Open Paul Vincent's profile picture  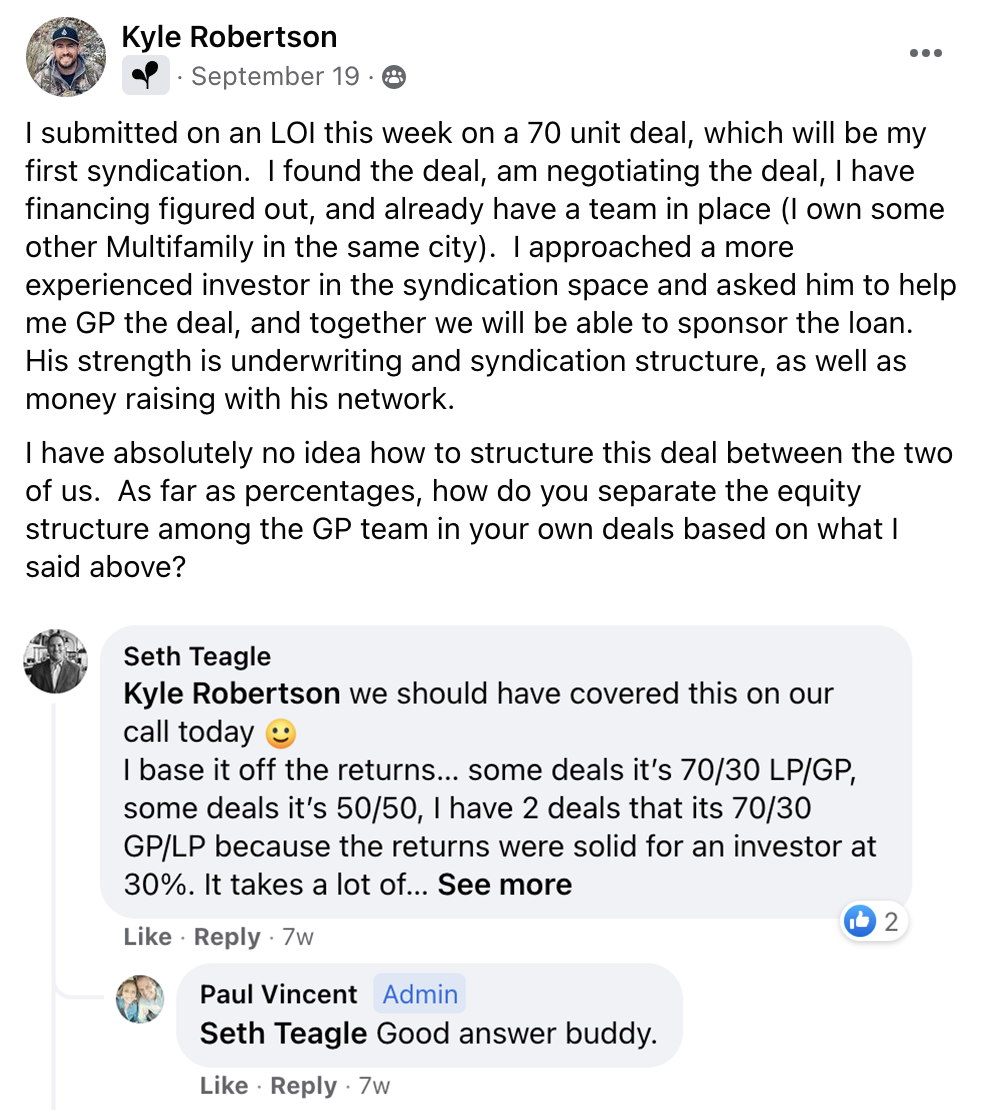tap(140, 998)
